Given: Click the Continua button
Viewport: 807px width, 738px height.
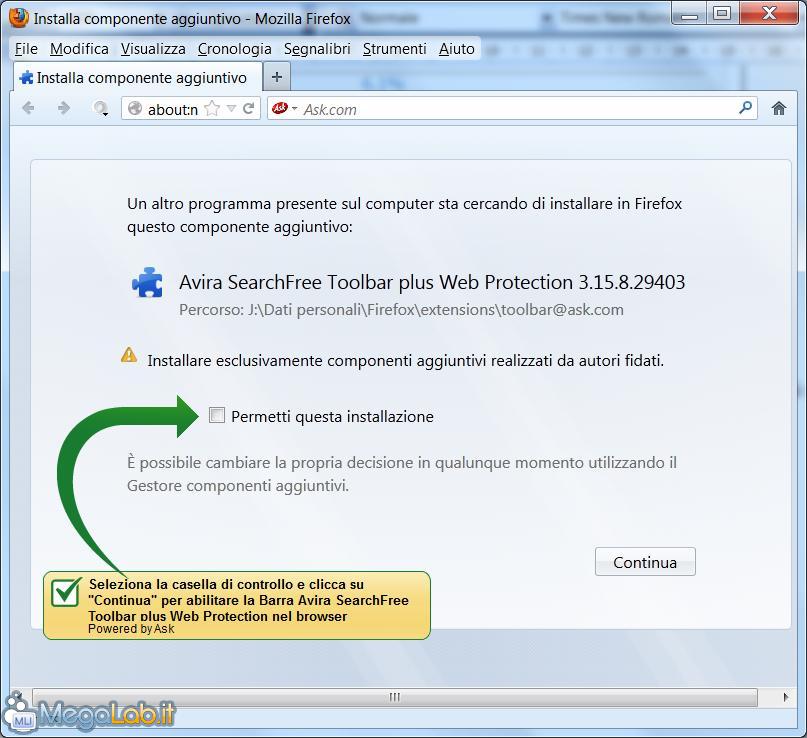Looking at the screenshot, I should (645, 562).
